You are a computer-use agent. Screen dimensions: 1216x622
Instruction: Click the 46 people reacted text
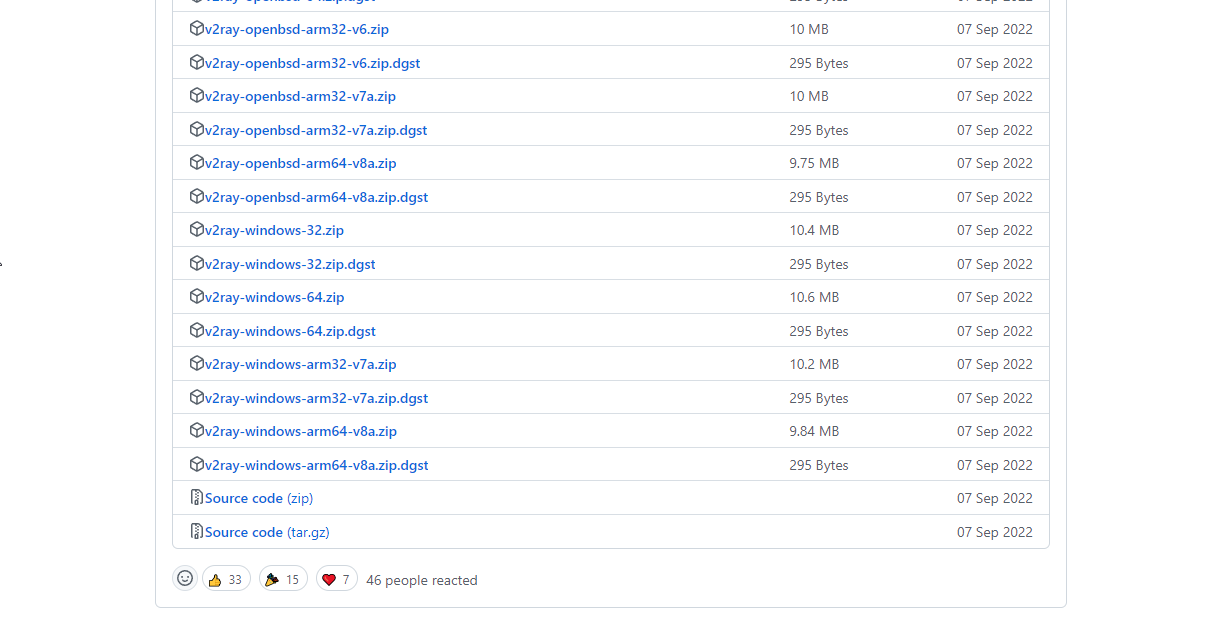point(422,580)
